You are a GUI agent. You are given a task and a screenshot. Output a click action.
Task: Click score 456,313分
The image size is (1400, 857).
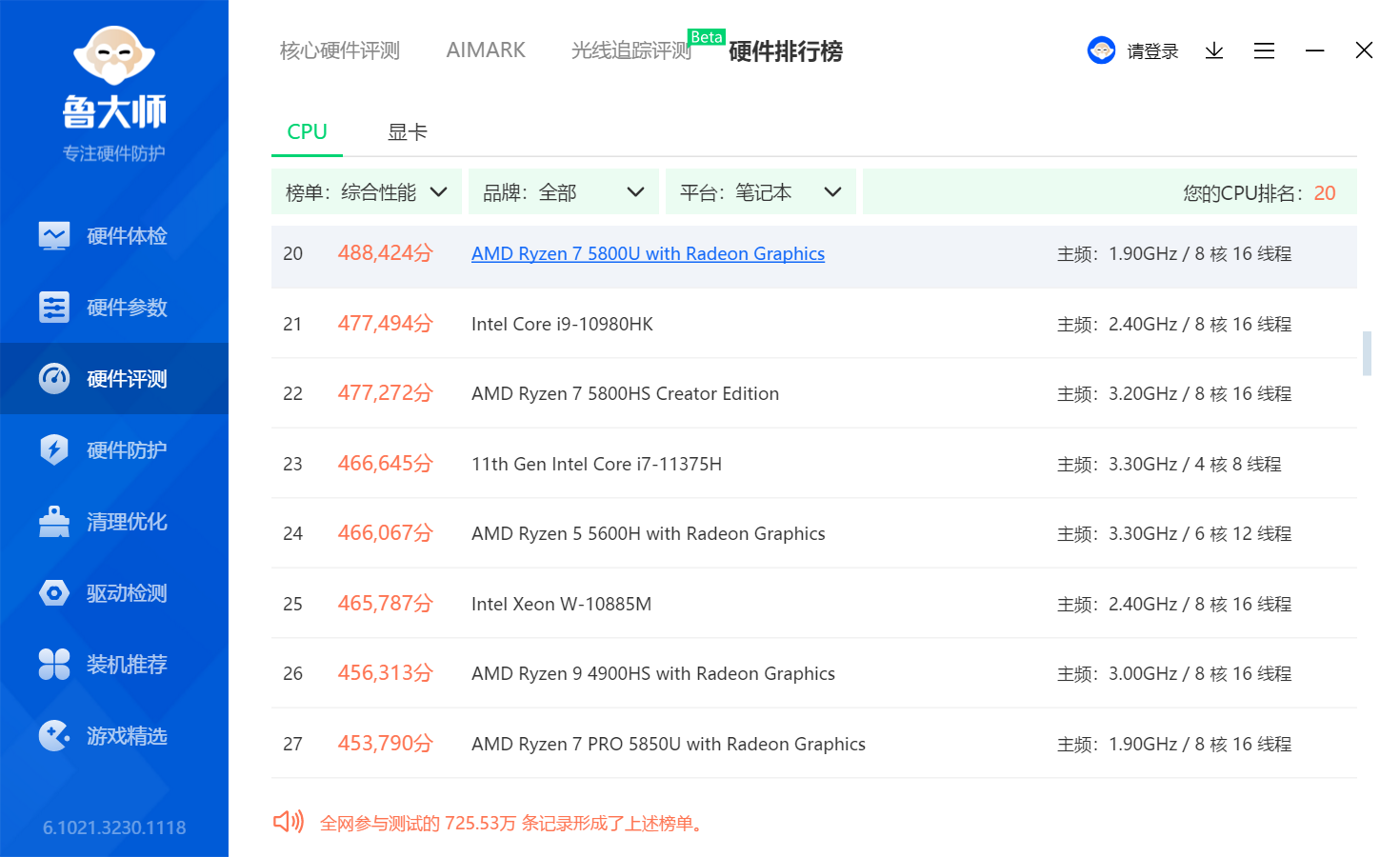coord(386,673)
